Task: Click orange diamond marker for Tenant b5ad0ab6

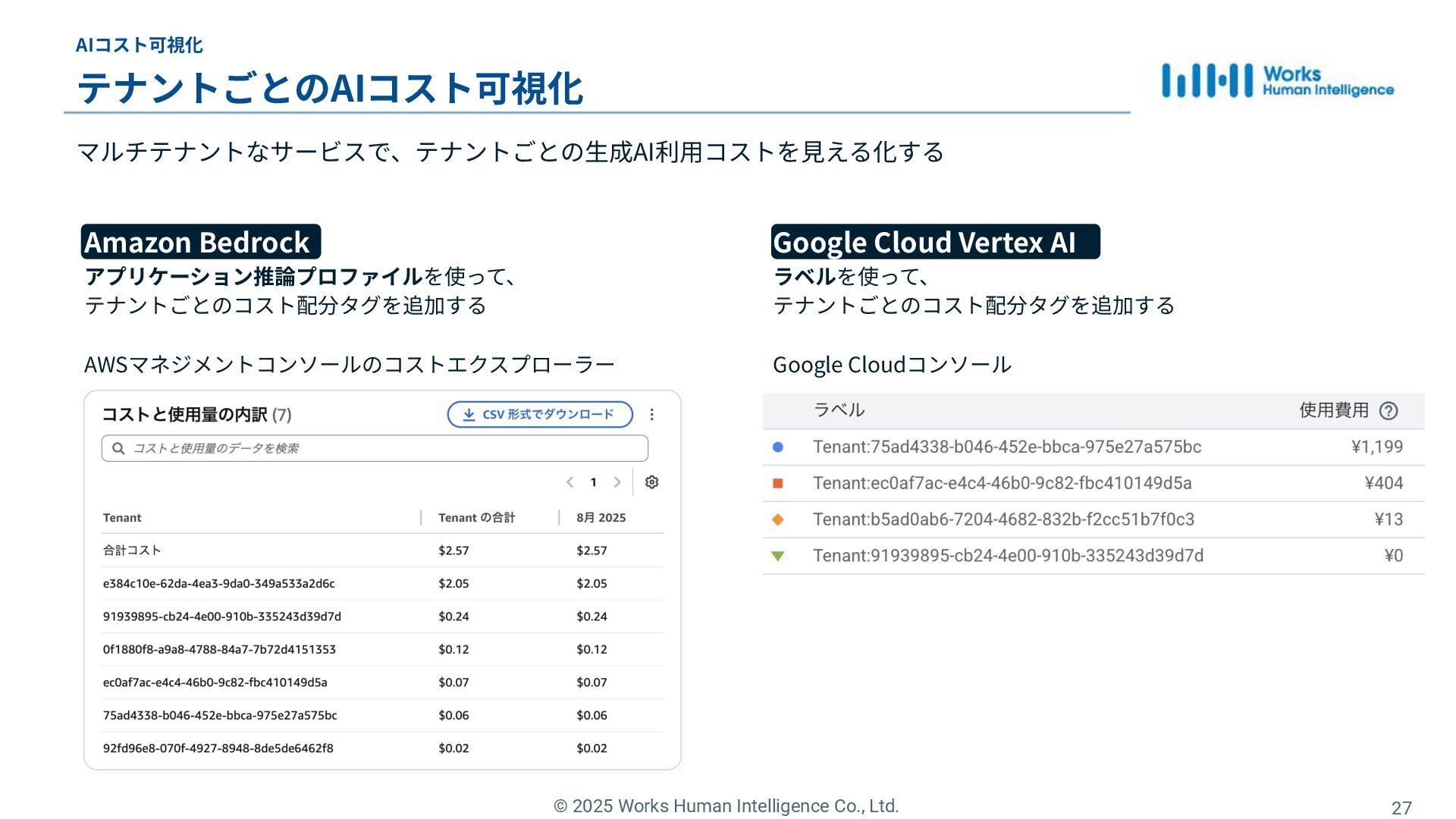Action: pyautogui.click(x=777, y=519)
